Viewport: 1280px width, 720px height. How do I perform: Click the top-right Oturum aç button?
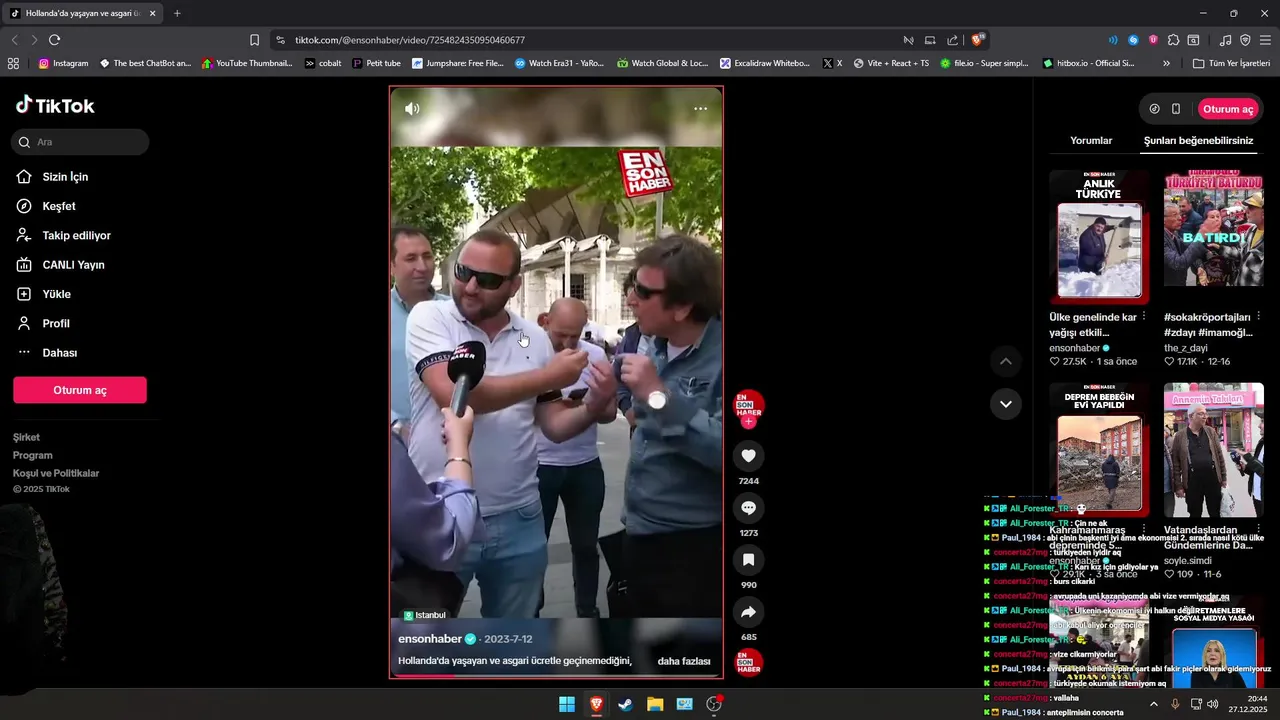tap(1228, 109)
